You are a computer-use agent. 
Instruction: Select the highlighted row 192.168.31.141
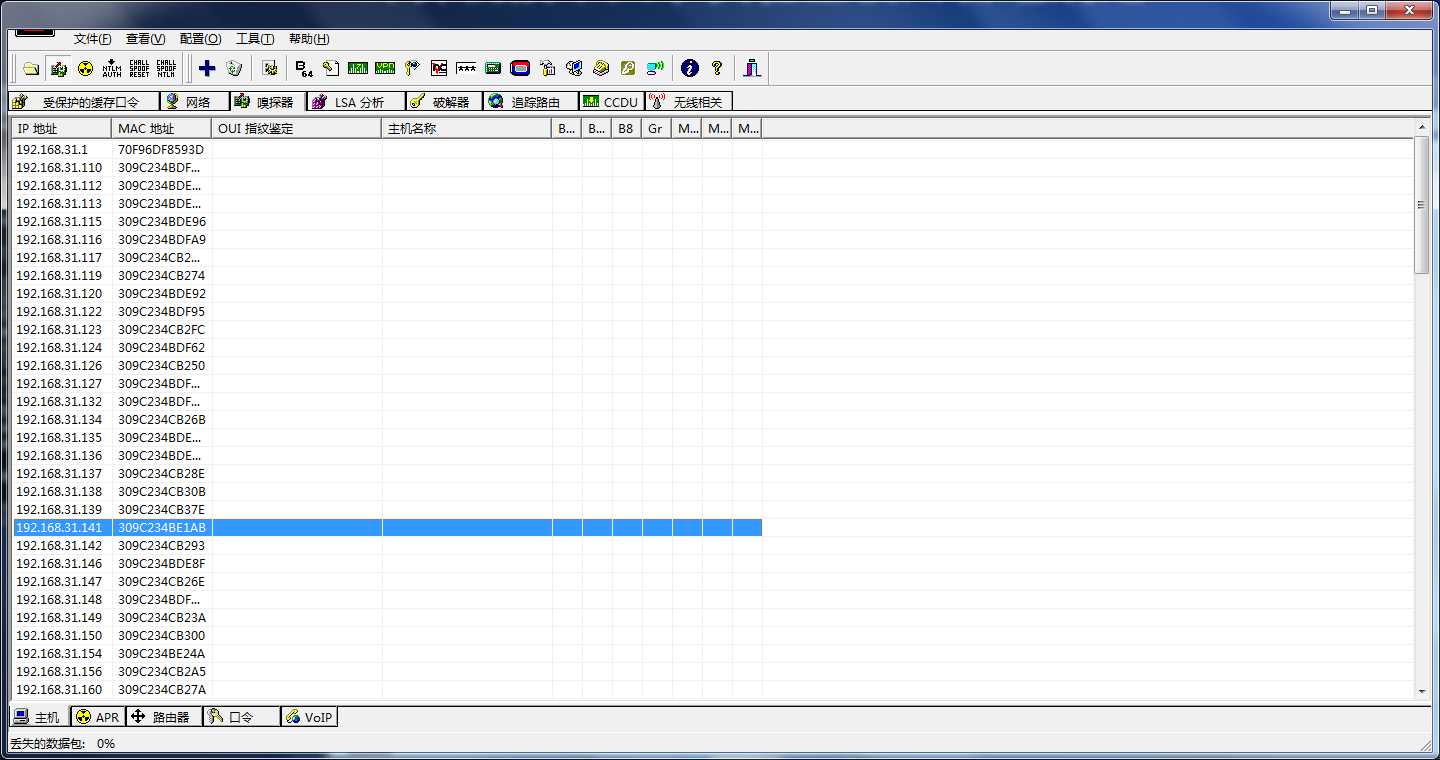[x=388, y=527]
